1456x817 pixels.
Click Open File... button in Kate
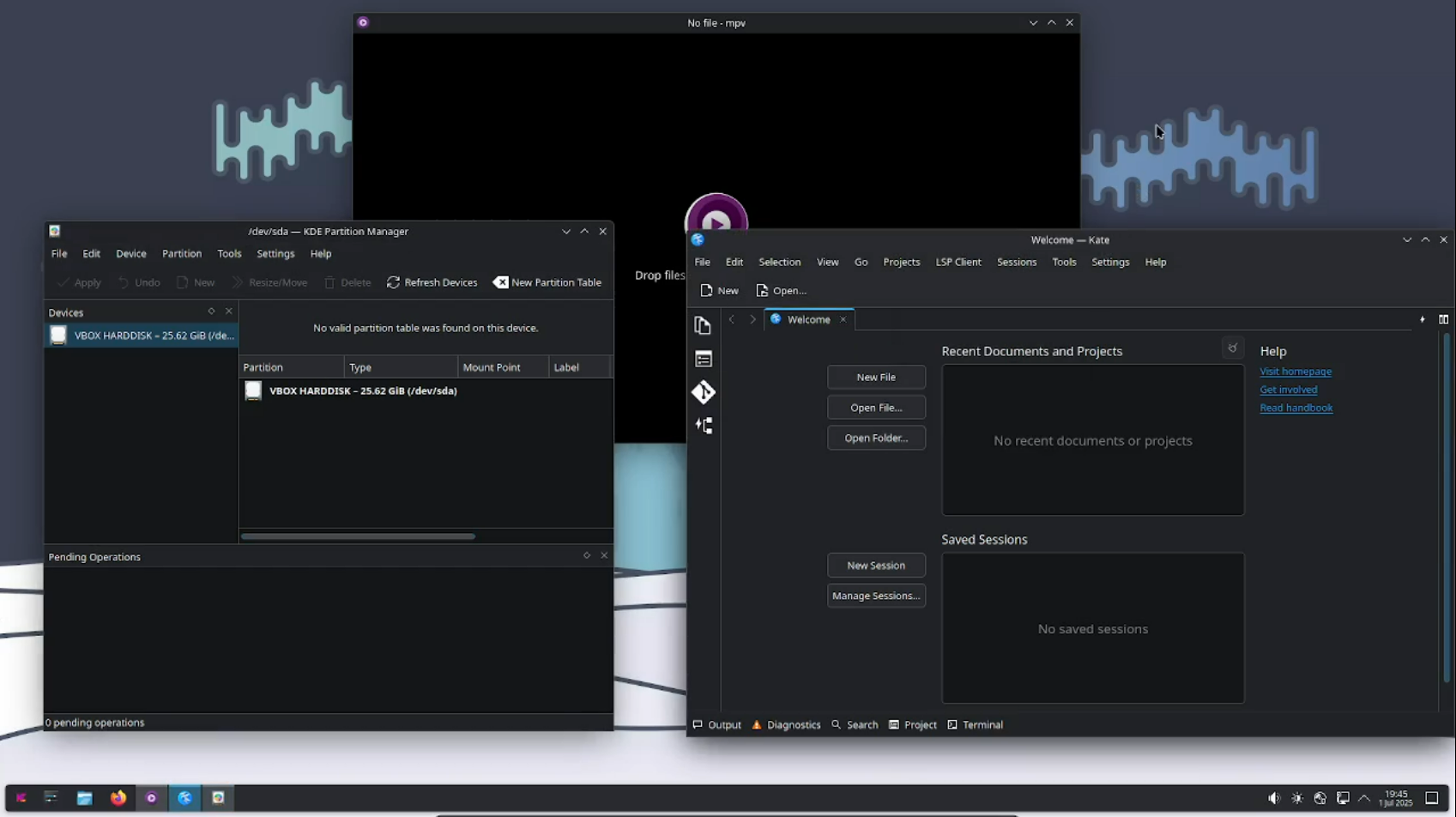[876, 408]
